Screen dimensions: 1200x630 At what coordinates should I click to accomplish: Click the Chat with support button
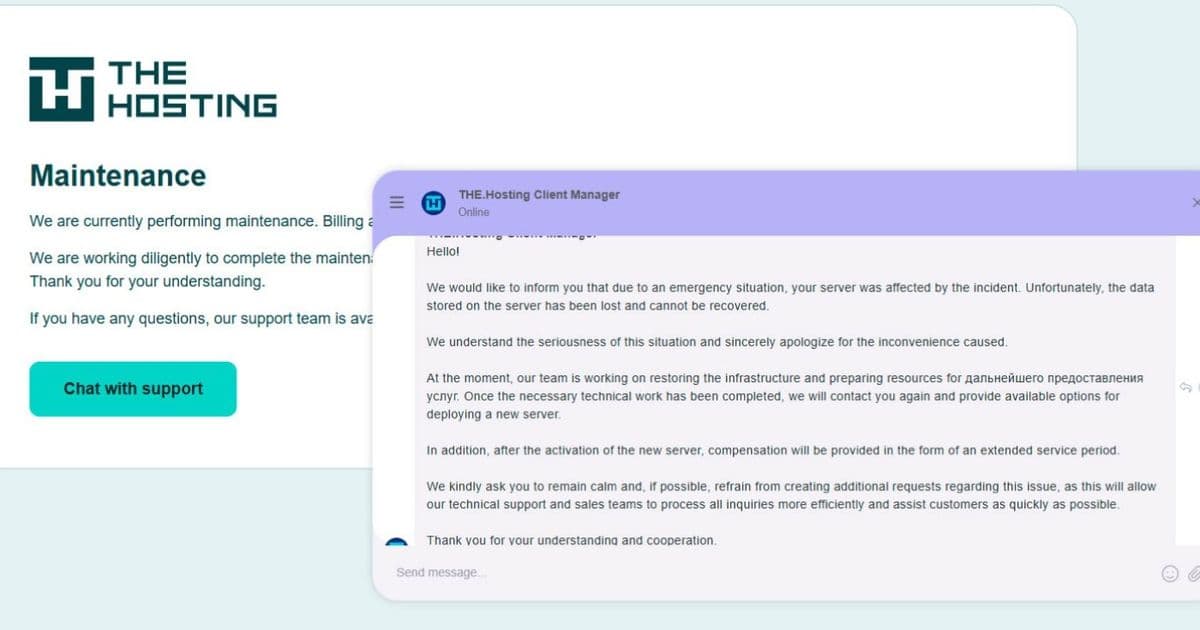(x=133, y=389)
